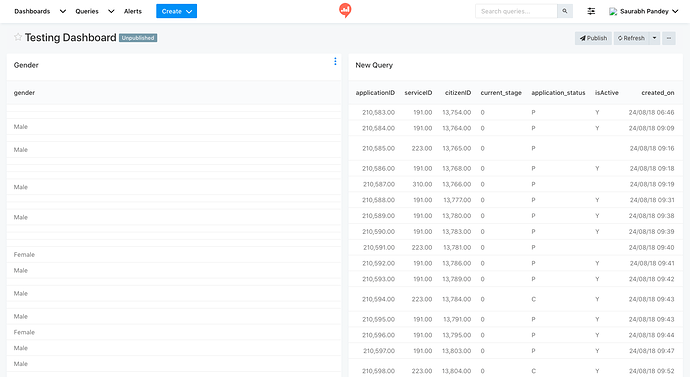
Task: Click citizenID 13,777.00 cell
Action: [457, 200]
